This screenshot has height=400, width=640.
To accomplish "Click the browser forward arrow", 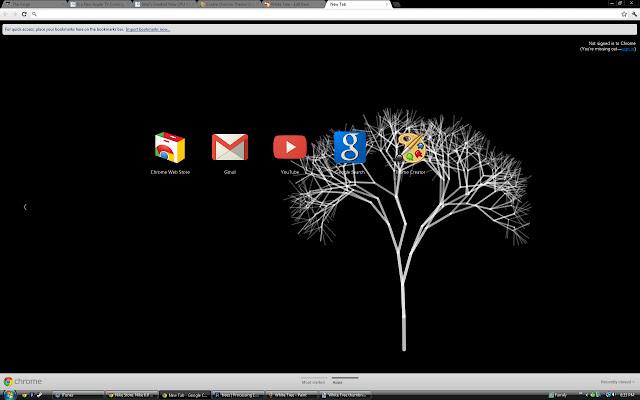I will tap(15, 14).
